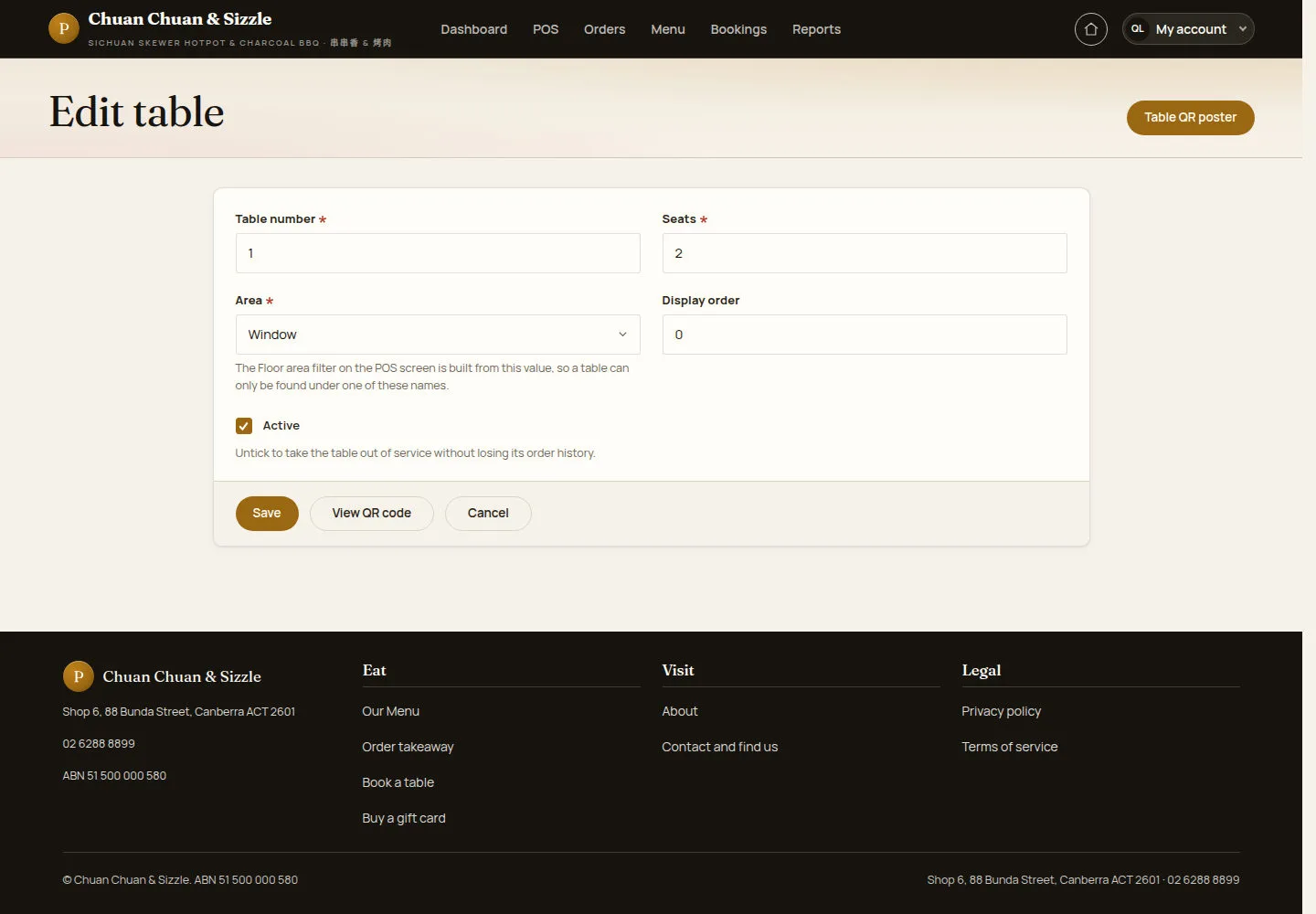Click the Untick to take the table out of service hint
This screenshot has width=1316, height=914.
pos(415,453)
